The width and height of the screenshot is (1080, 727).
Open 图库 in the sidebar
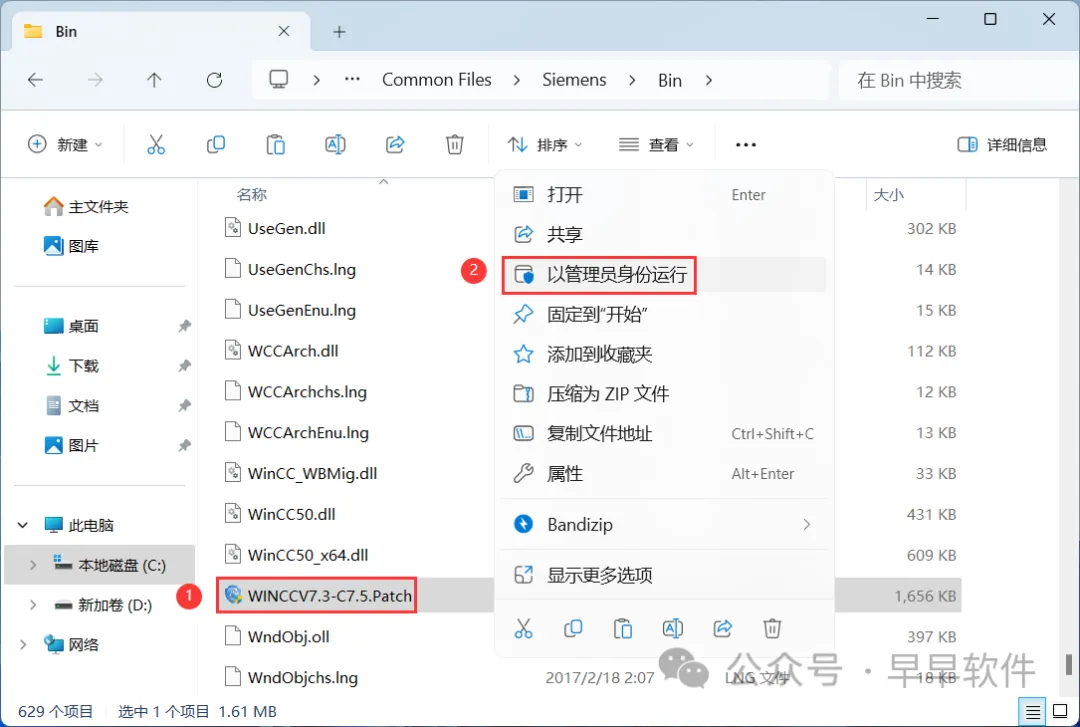click(x=72, y=246)
